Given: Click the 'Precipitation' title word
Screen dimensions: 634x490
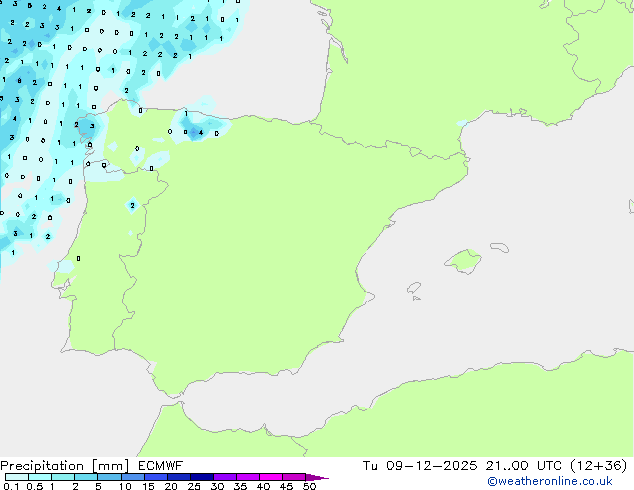Looking at the screenshot, I should coord(42,466).
